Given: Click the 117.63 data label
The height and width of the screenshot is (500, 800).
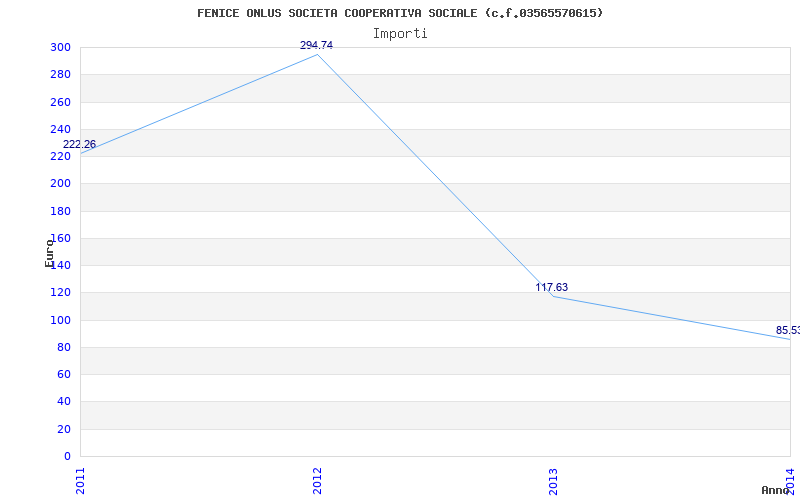Looking at the screenshot, I should pyautogui.click(x=552, y=287).
